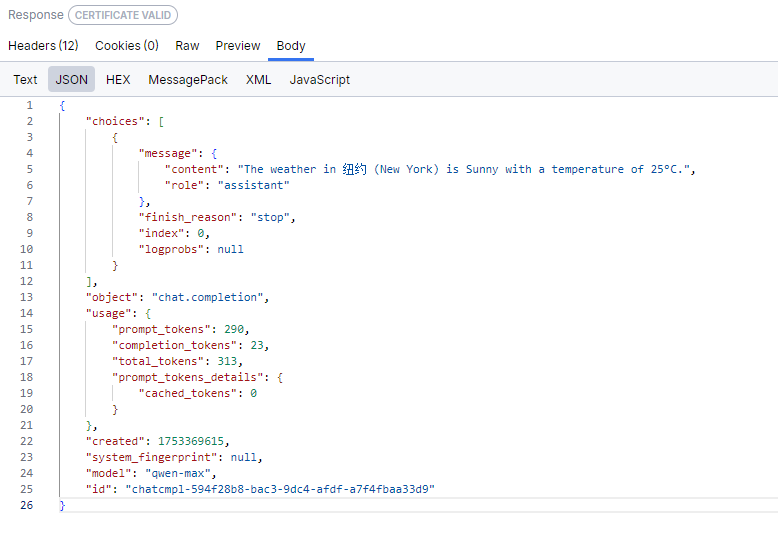Select the Body tab
The height and width of the screenshot is (540, 778).
click(291, 46)
